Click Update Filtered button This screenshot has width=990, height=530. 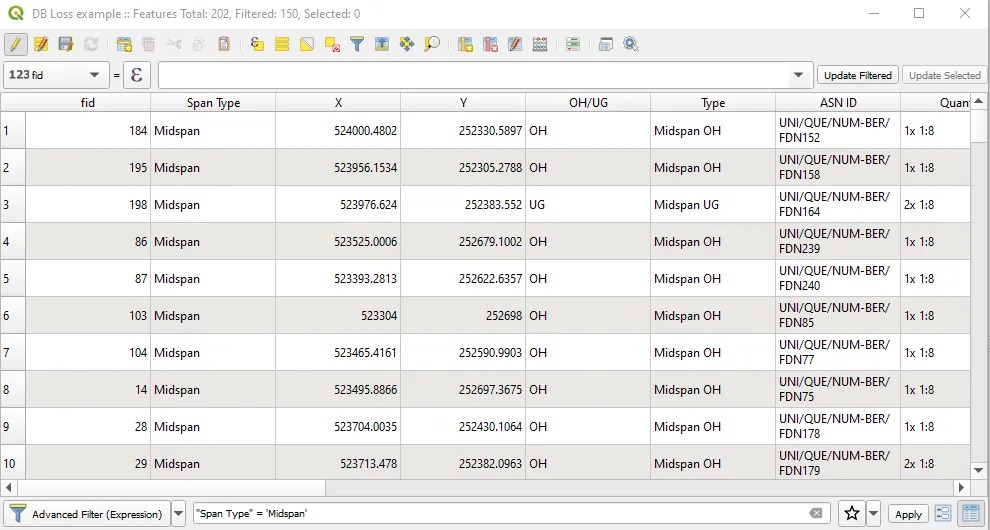click(857, 75)
